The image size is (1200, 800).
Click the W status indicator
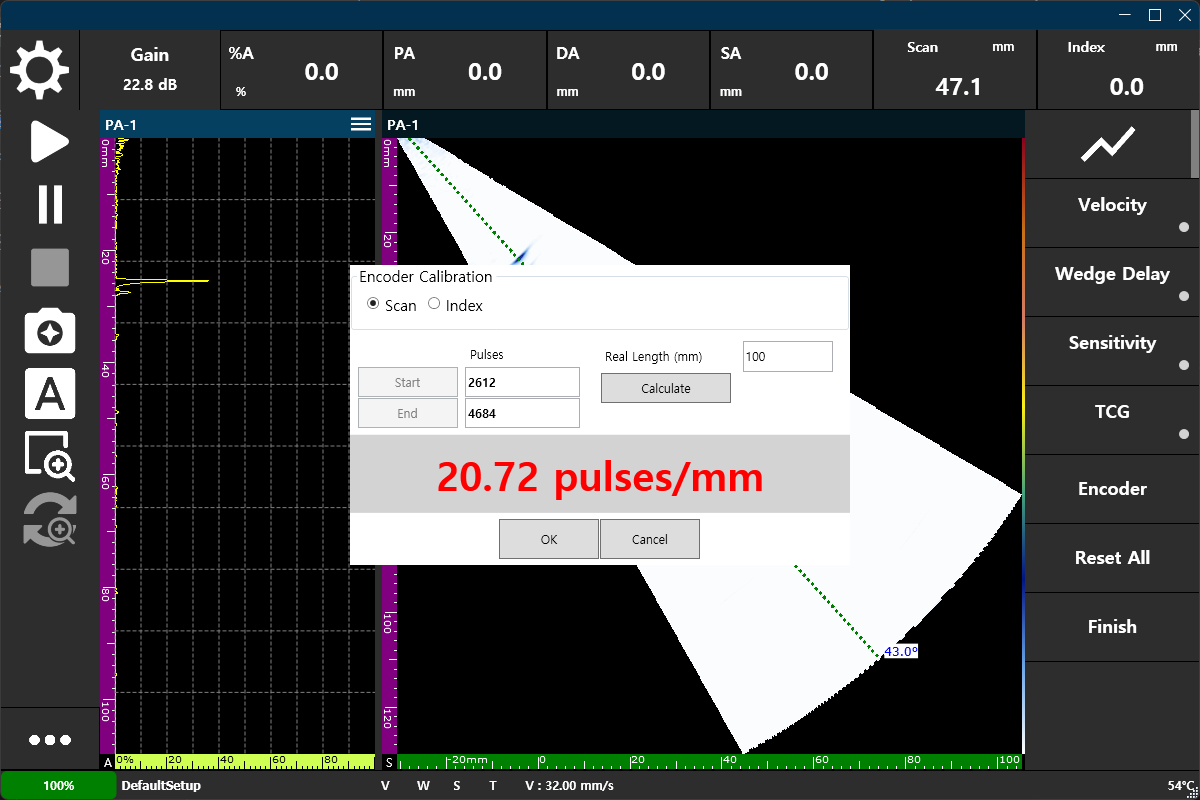pos(423,786)
